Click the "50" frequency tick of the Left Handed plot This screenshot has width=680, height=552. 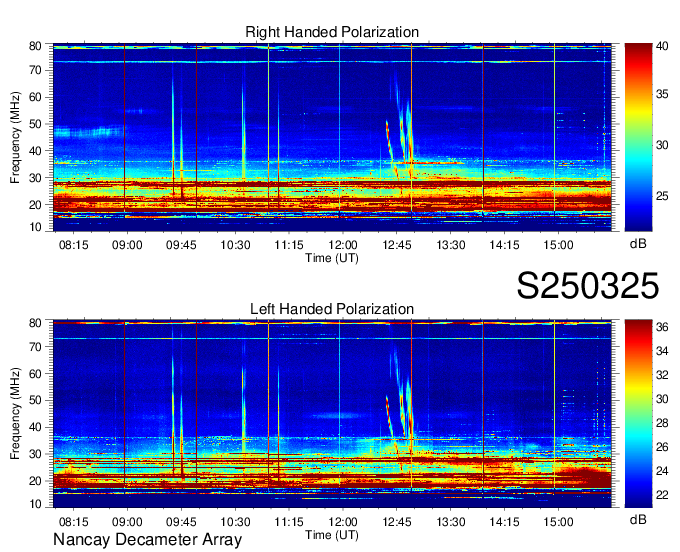tap(35, 400)
